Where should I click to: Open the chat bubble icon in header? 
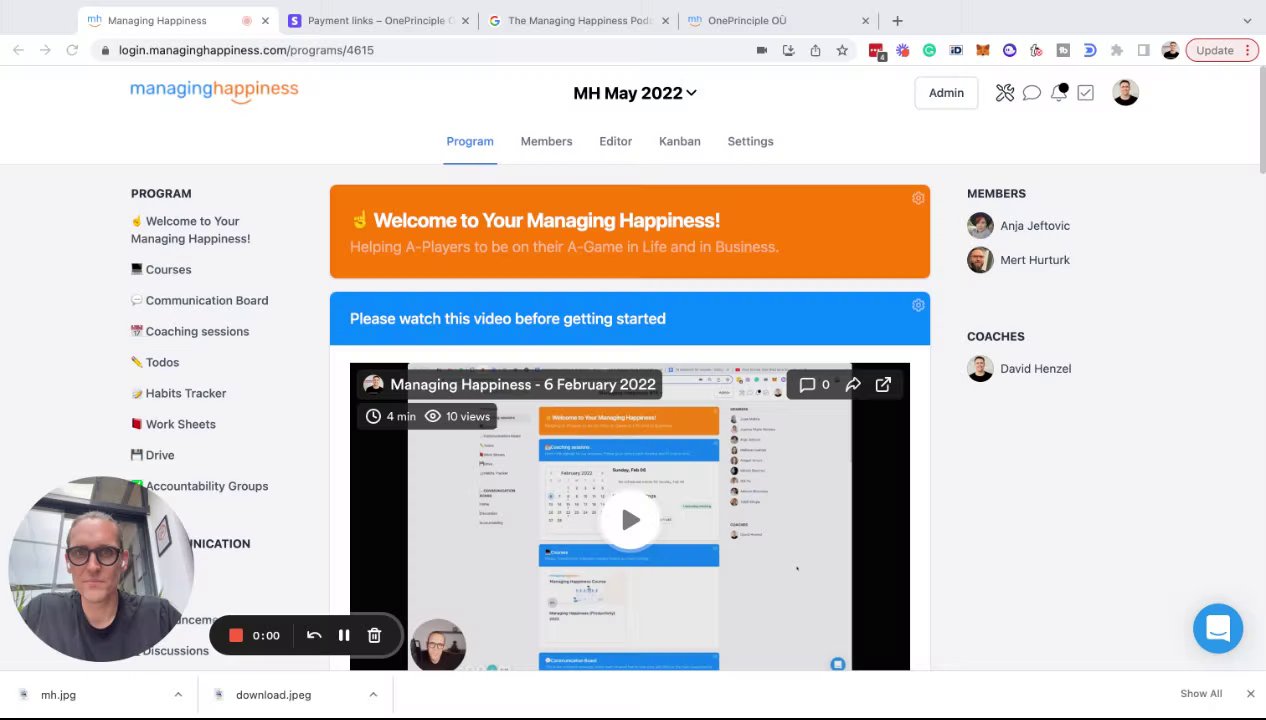click(x=1032, y=93)
